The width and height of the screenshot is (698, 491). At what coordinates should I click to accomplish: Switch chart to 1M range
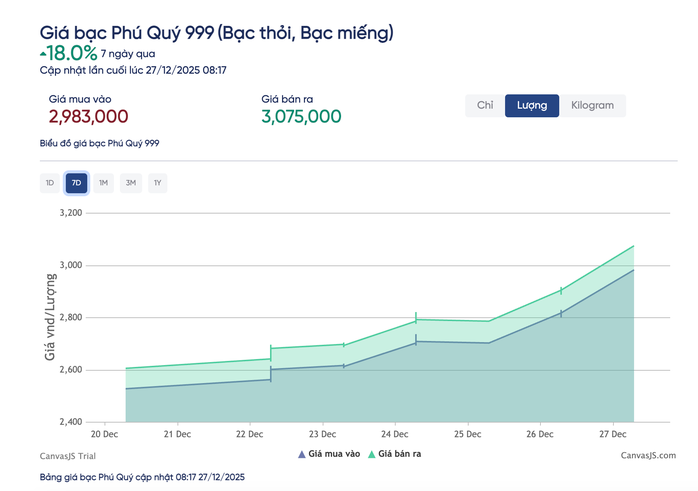click(x=103, y=183)
